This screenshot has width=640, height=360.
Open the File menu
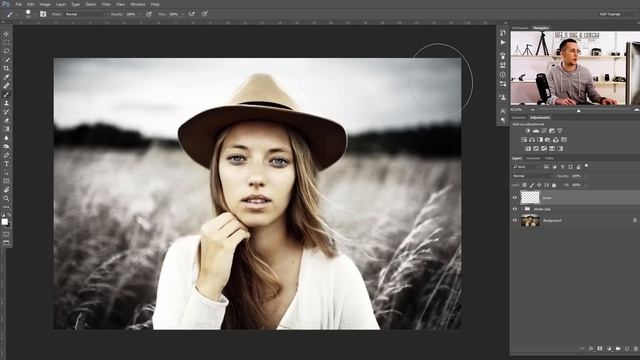(18, 4)
